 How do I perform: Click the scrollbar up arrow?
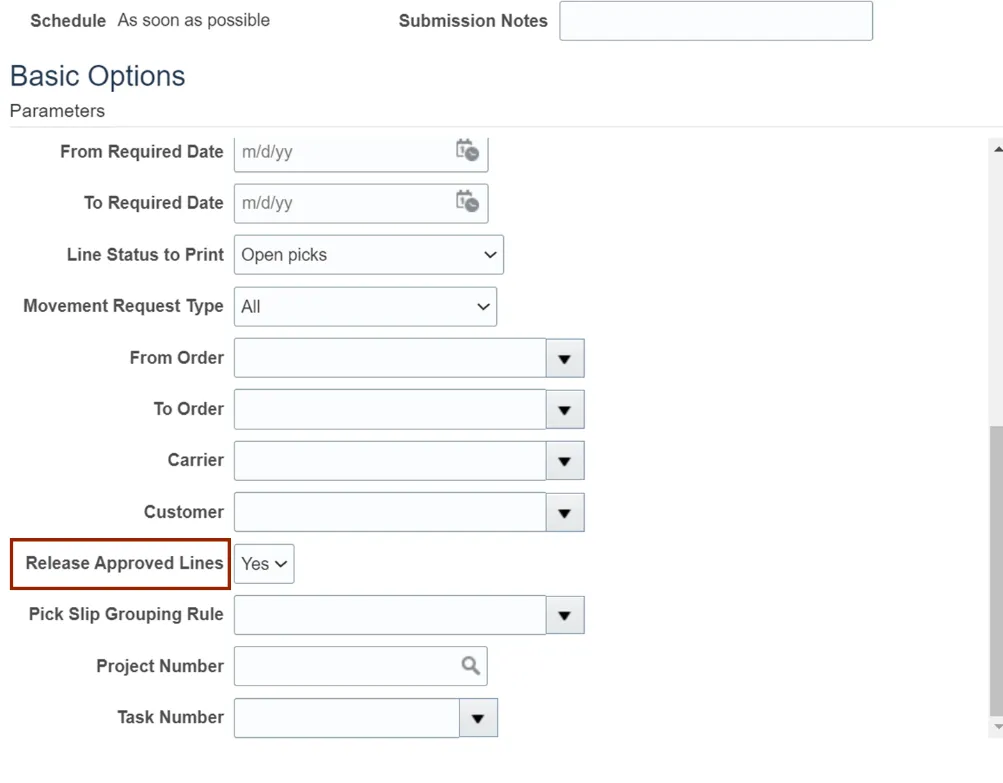(x=997, y=148)
